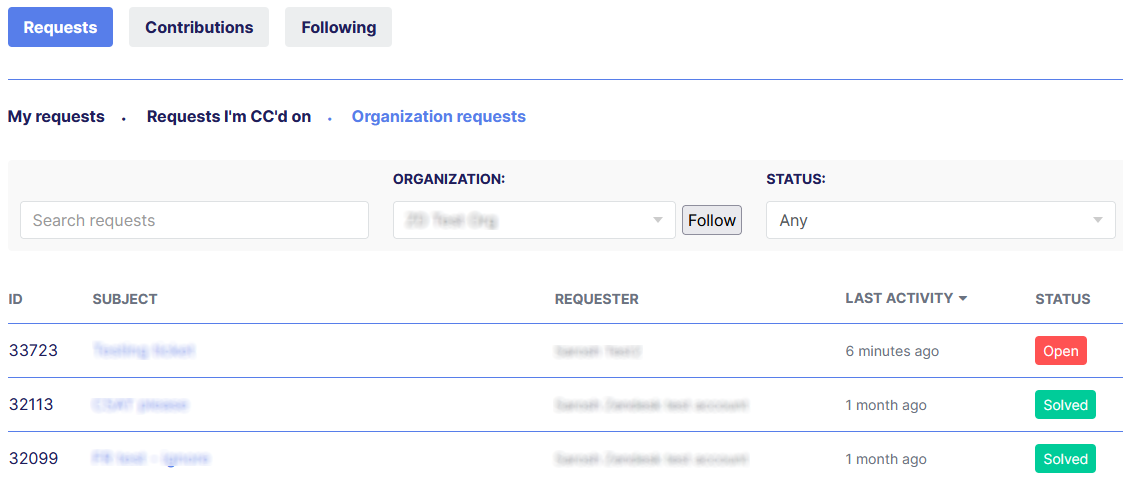Click the red Open status badge
This screenshot has width=1123, height=477.
(x=1061, y=351)
